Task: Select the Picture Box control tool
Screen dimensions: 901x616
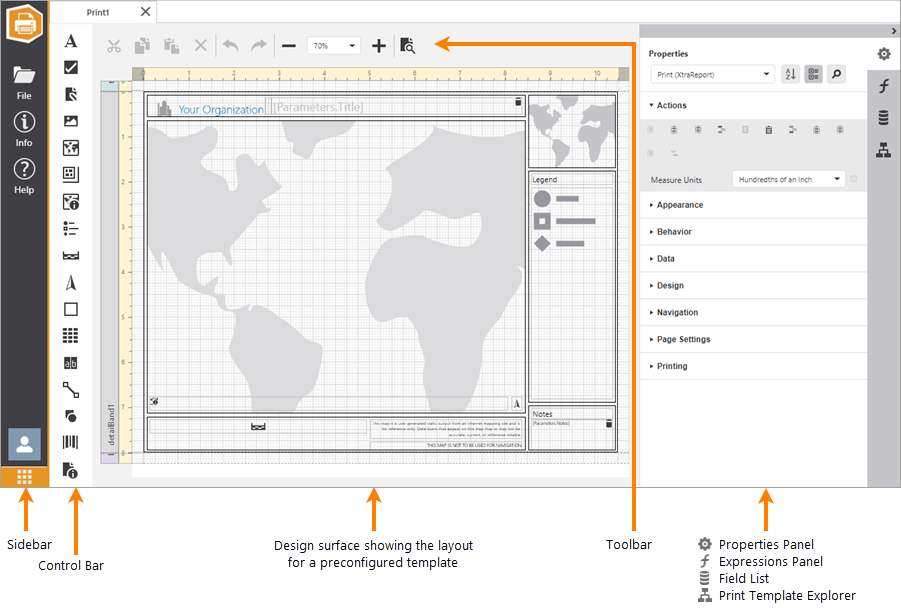Action: coord(71,121)
